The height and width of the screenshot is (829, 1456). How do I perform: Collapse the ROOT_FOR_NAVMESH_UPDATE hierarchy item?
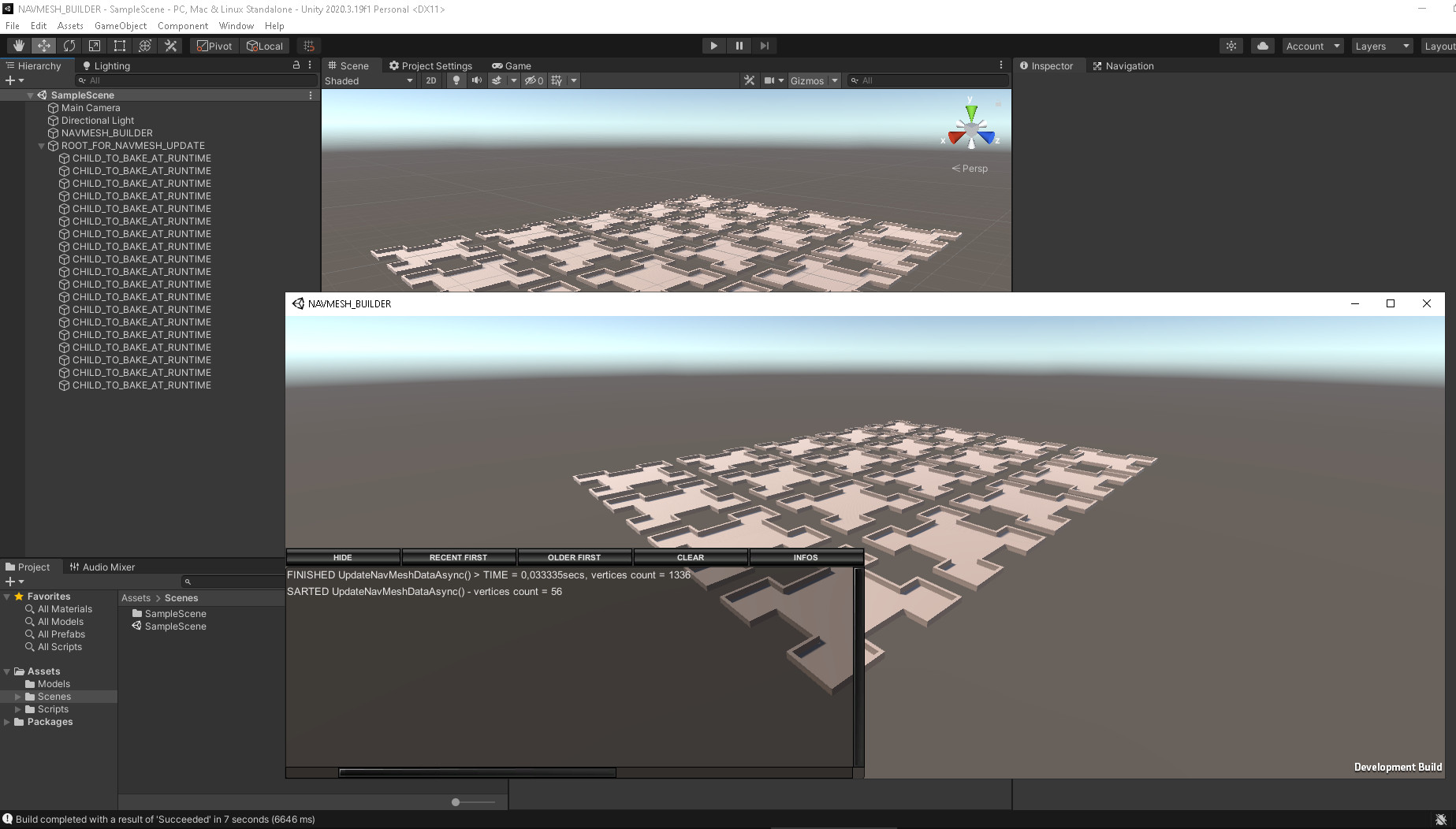(x=41, y=145)
